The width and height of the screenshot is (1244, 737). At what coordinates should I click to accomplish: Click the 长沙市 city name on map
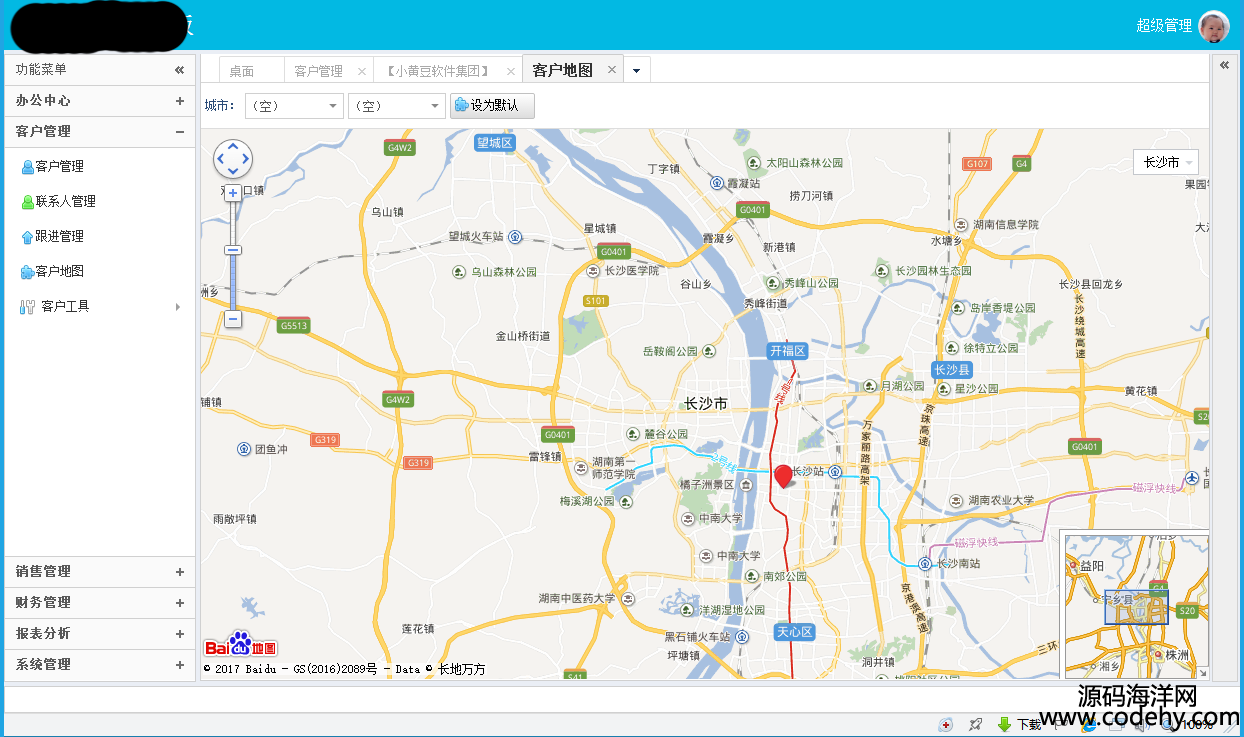pyautogui.click(x=706, y=404)
